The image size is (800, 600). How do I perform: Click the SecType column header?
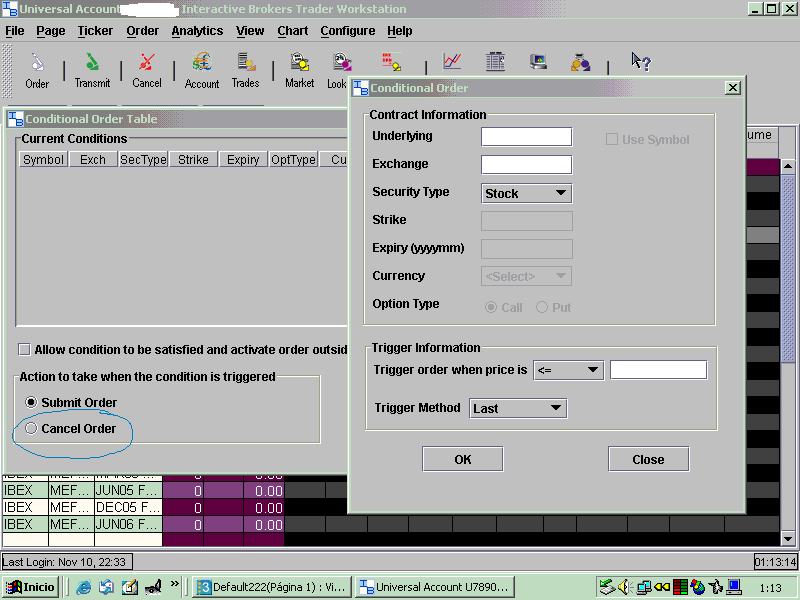coord(143,160)
